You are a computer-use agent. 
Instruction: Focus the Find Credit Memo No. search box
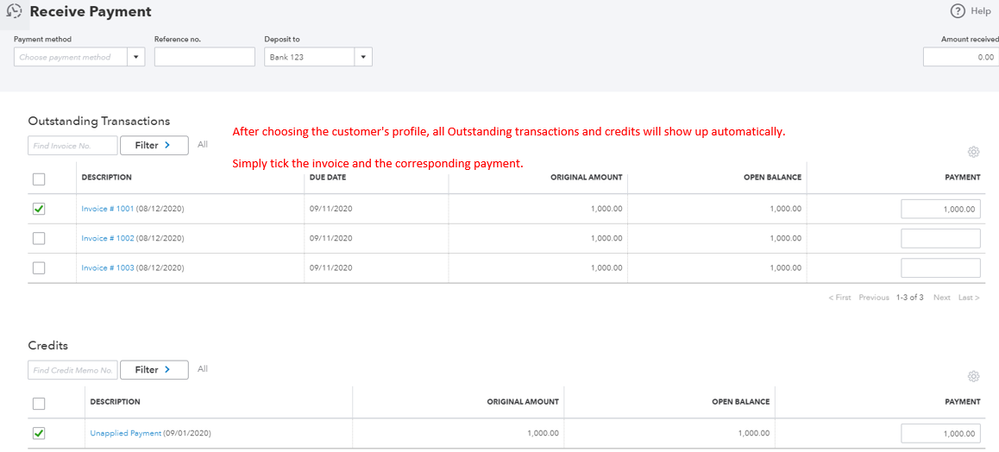click(x=73, y=370)
